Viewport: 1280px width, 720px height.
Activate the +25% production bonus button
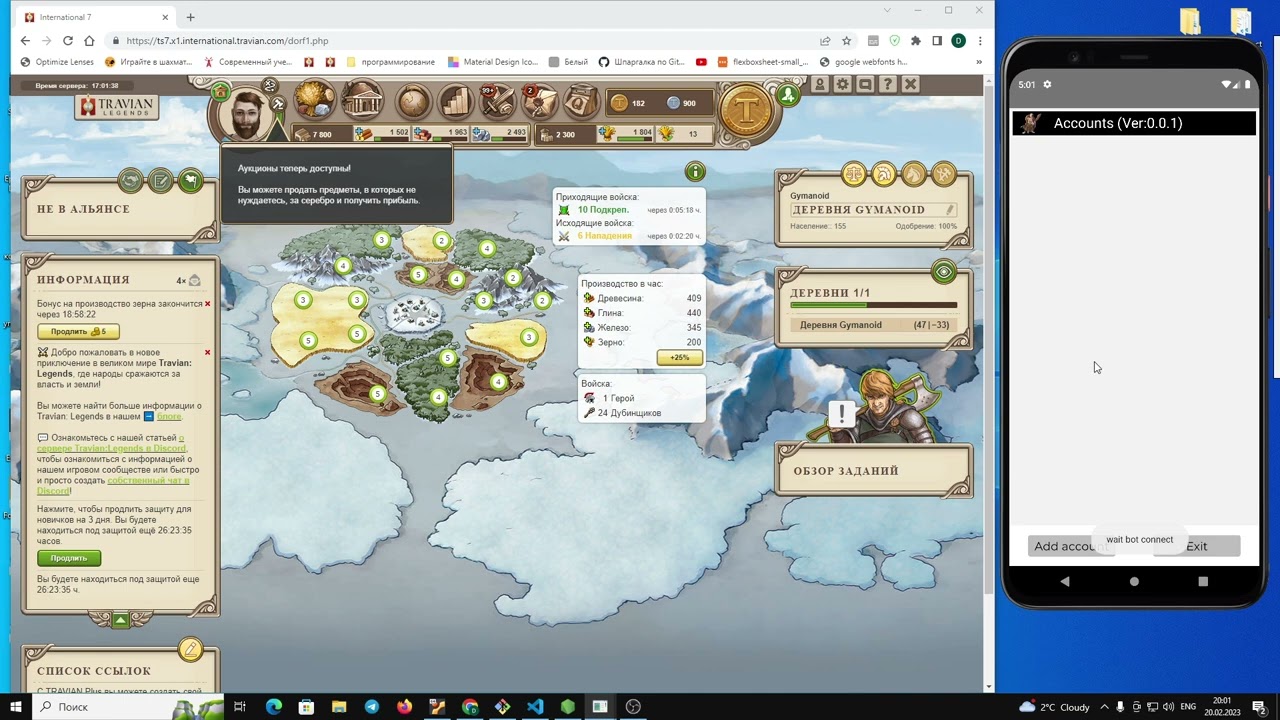680,357
